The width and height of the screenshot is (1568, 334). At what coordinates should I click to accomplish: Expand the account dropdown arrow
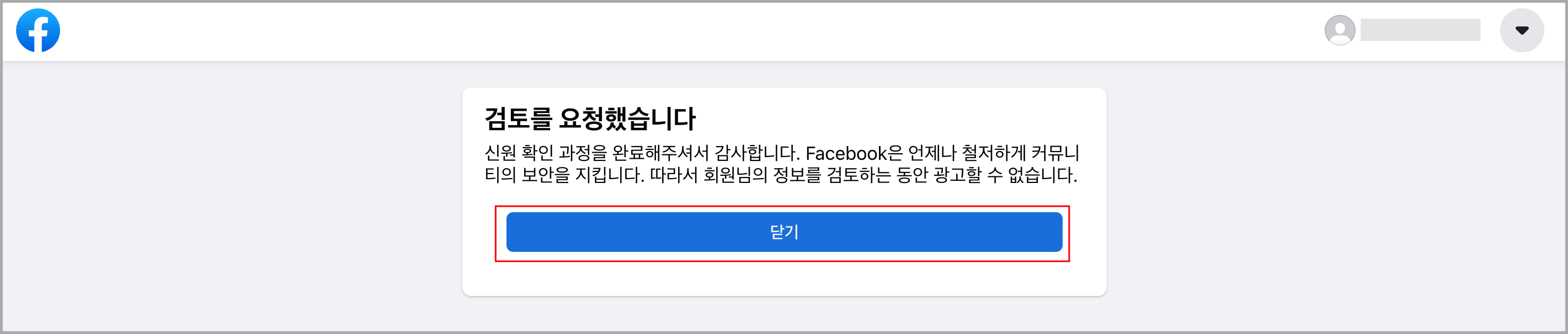point(1522,30)
